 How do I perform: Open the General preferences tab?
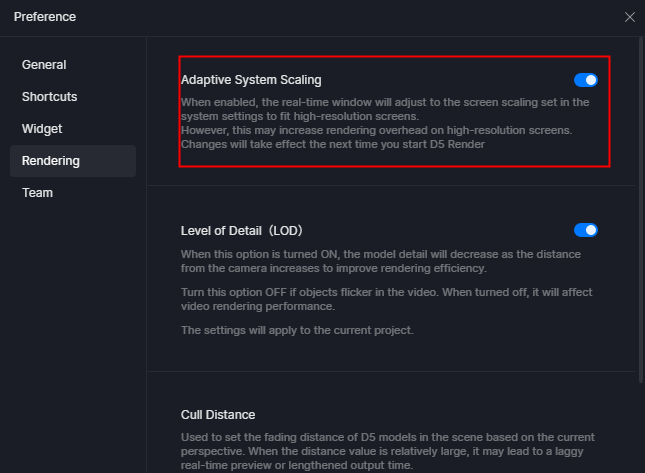44,65
